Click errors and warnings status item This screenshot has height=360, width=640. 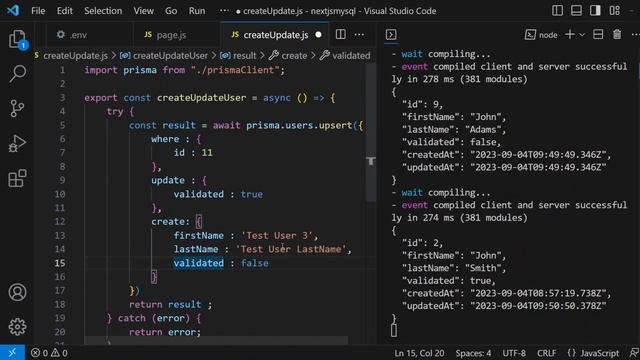point(49,353)
